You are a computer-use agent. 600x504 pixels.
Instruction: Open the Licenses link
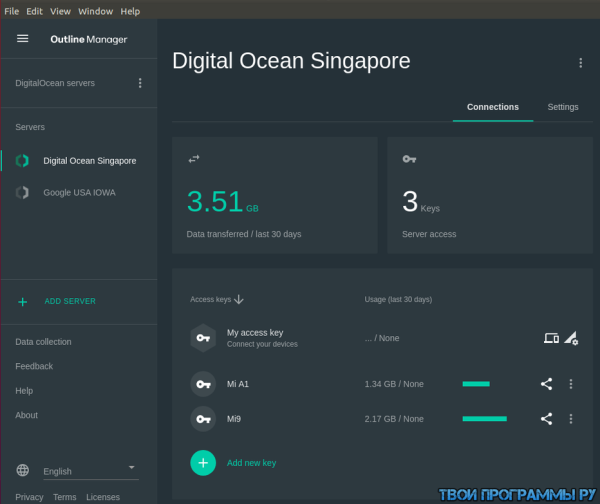[103, 497]
